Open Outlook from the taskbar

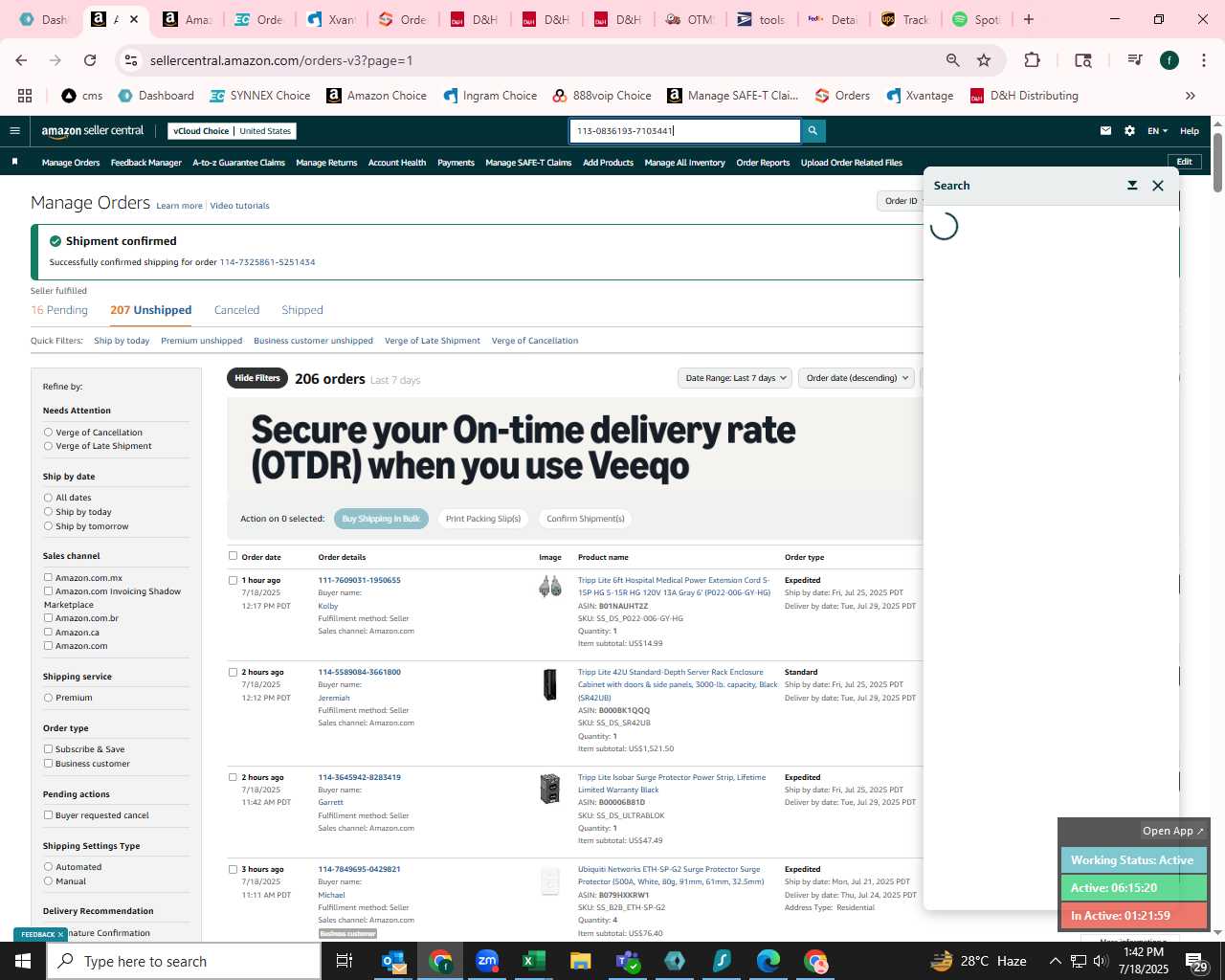(x=393, y=961)
